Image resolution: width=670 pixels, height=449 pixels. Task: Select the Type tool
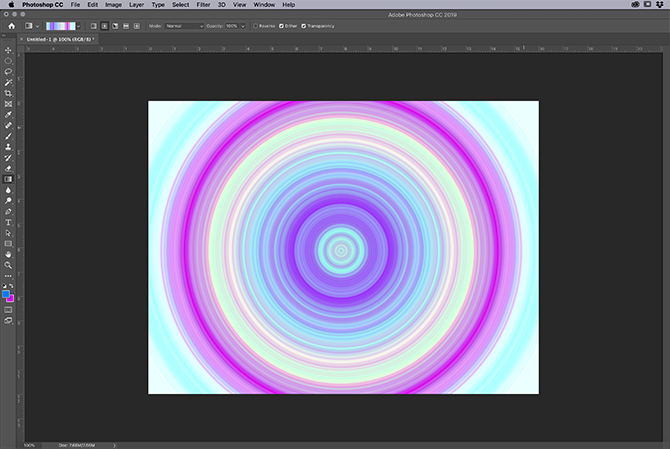click(8, 222)
